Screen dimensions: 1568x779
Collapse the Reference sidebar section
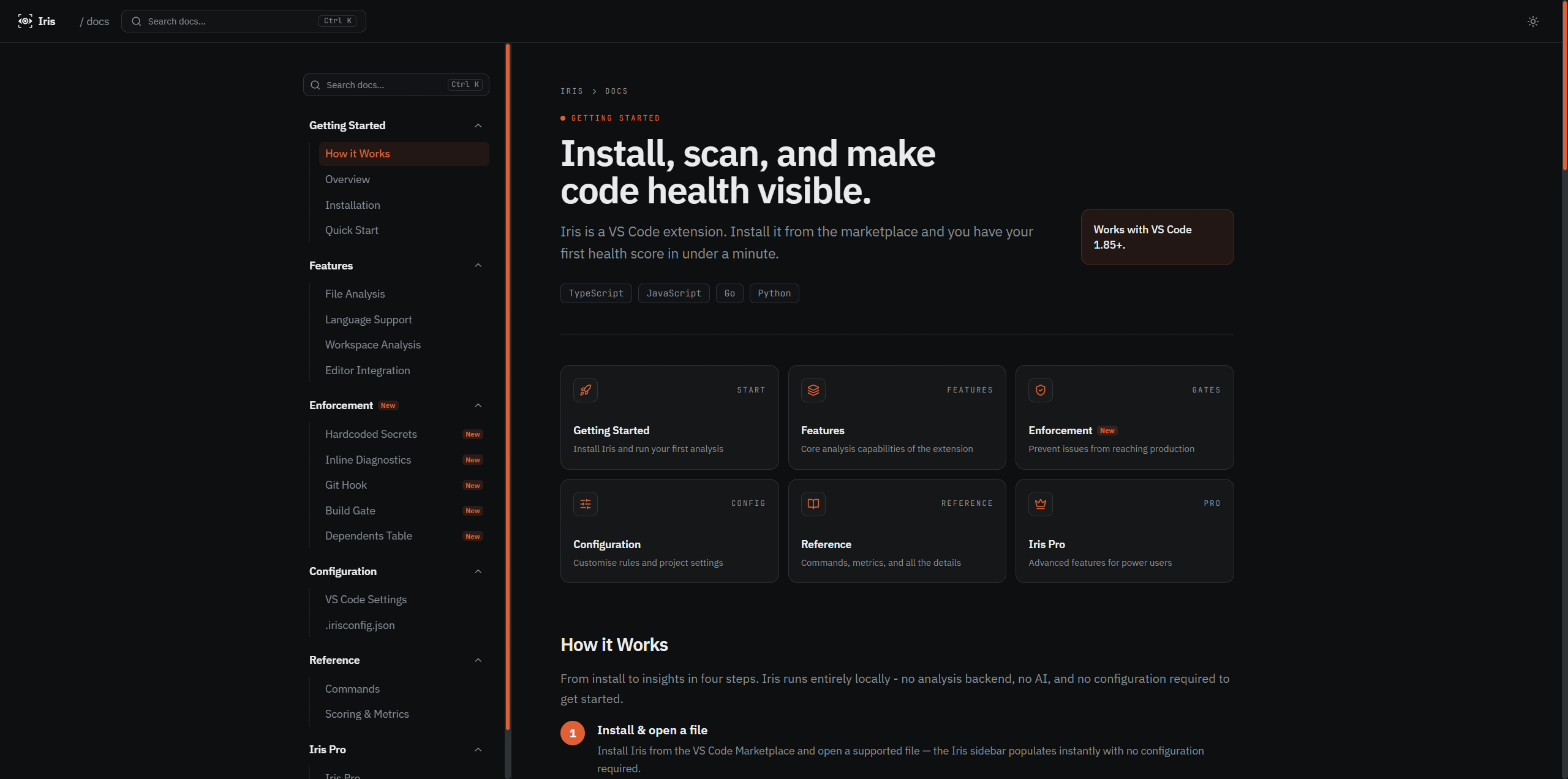478,660
